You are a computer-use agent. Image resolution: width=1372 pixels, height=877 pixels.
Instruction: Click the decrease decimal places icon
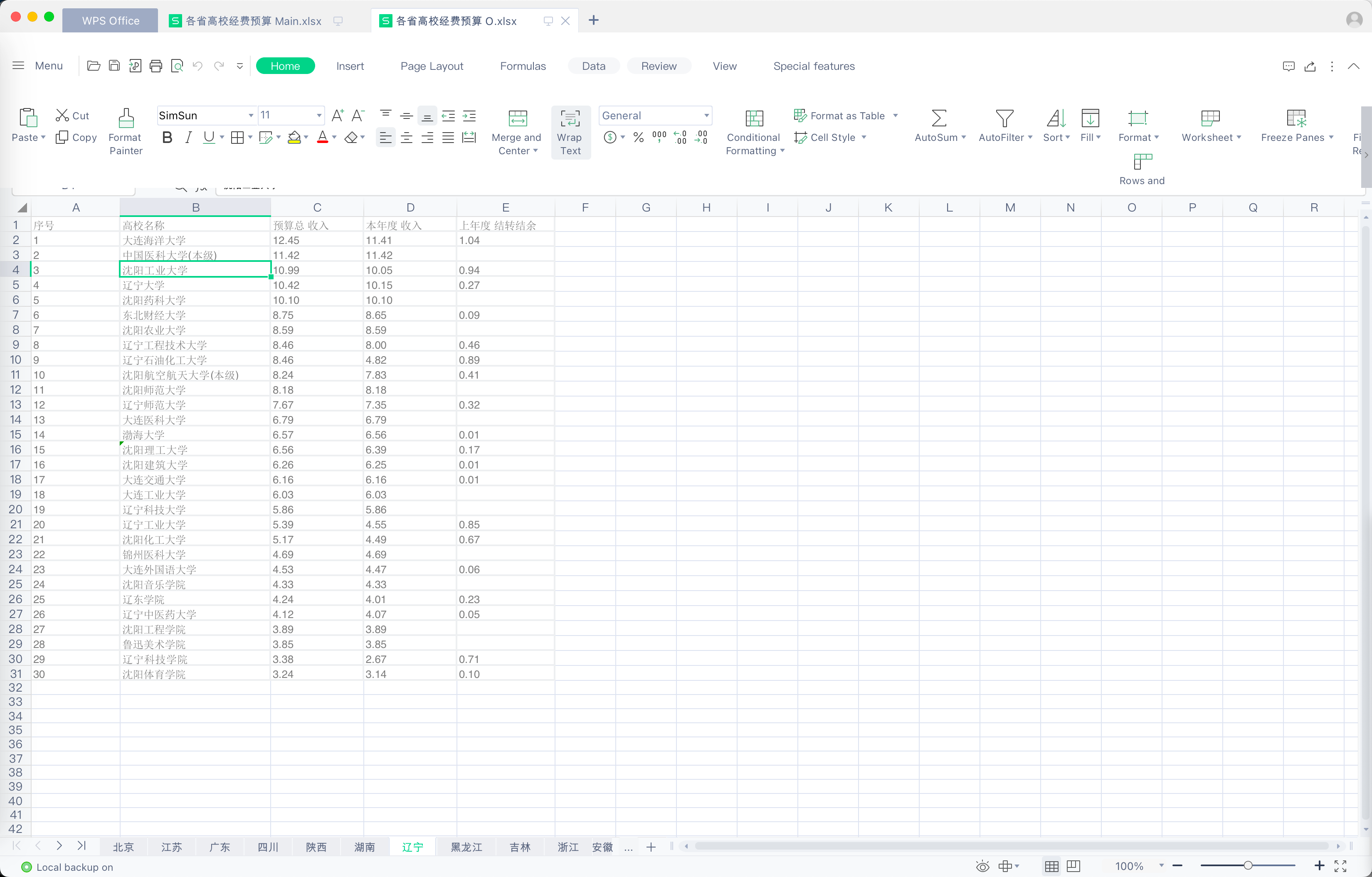[x=701, y=137]
